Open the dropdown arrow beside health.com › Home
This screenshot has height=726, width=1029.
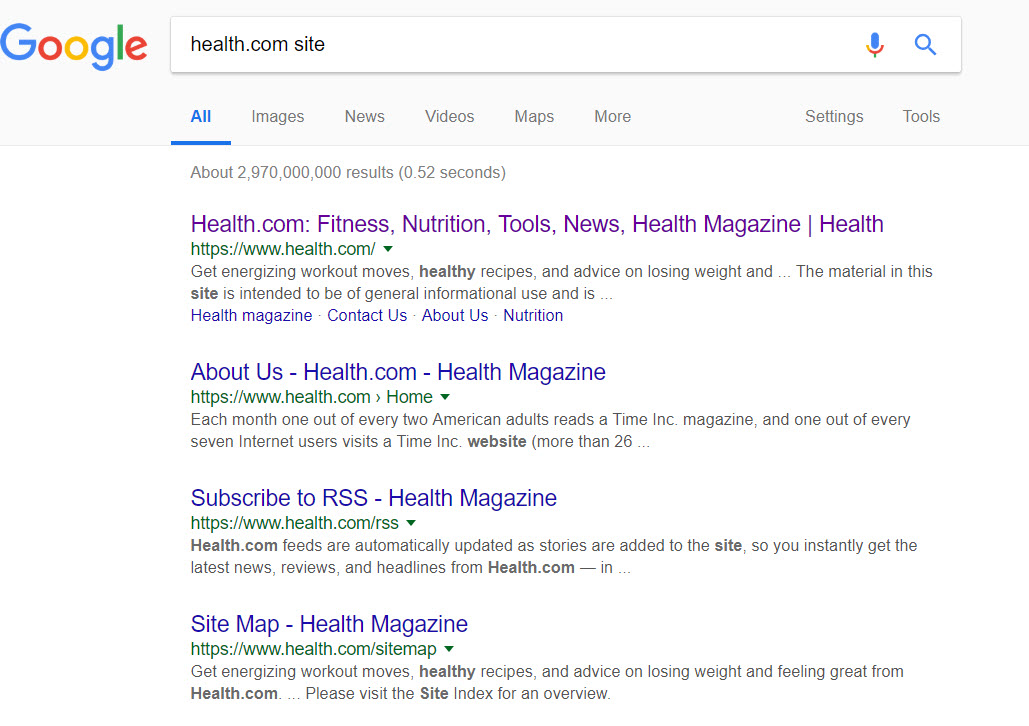coord(445,397)
